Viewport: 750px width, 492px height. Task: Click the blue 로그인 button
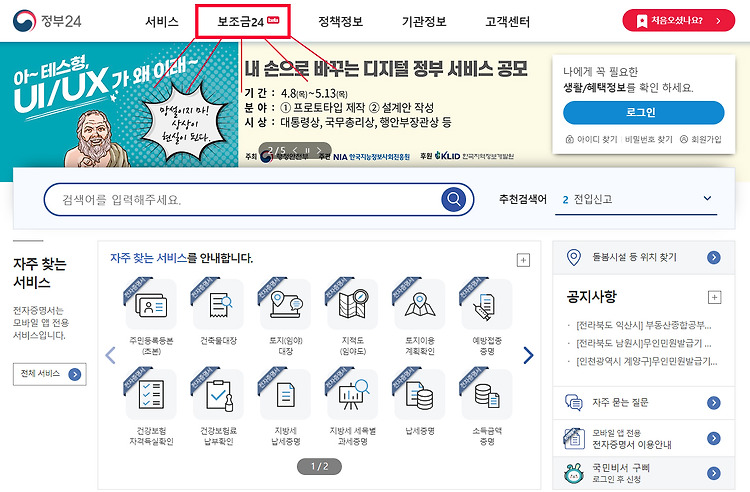(643, 113)
